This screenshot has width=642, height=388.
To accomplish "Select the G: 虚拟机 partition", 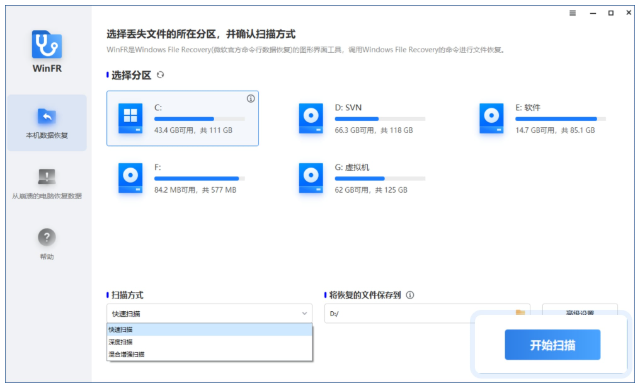I will tap(362, 178).
